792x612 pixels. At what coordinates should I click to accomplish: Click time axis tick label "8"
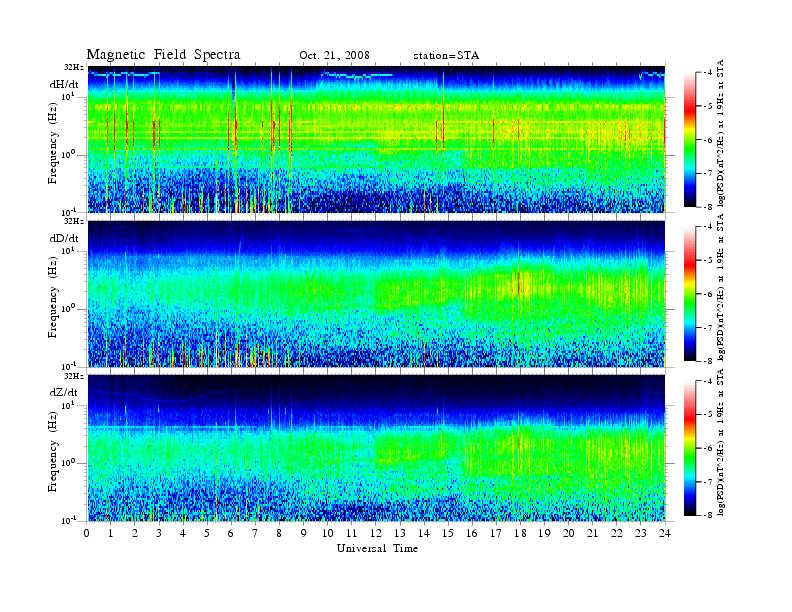tap(279, 533)
